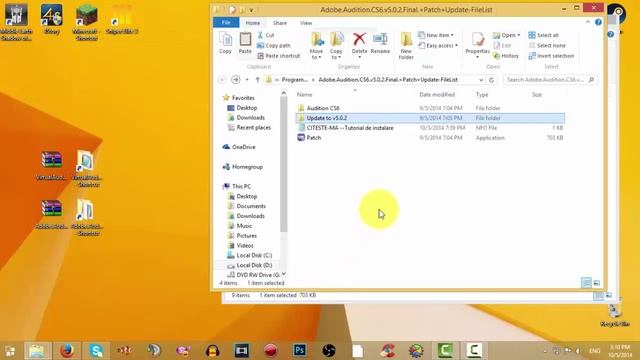Open the Open button dropdown
The height and width of the screenshot is (360, 640).
(519, 35)
